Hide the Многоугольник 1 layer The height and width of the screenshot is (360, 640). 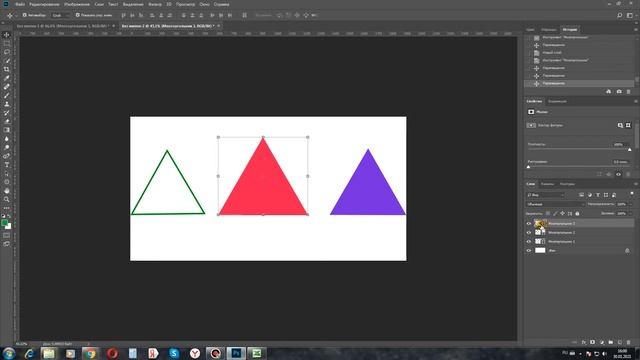529,242
